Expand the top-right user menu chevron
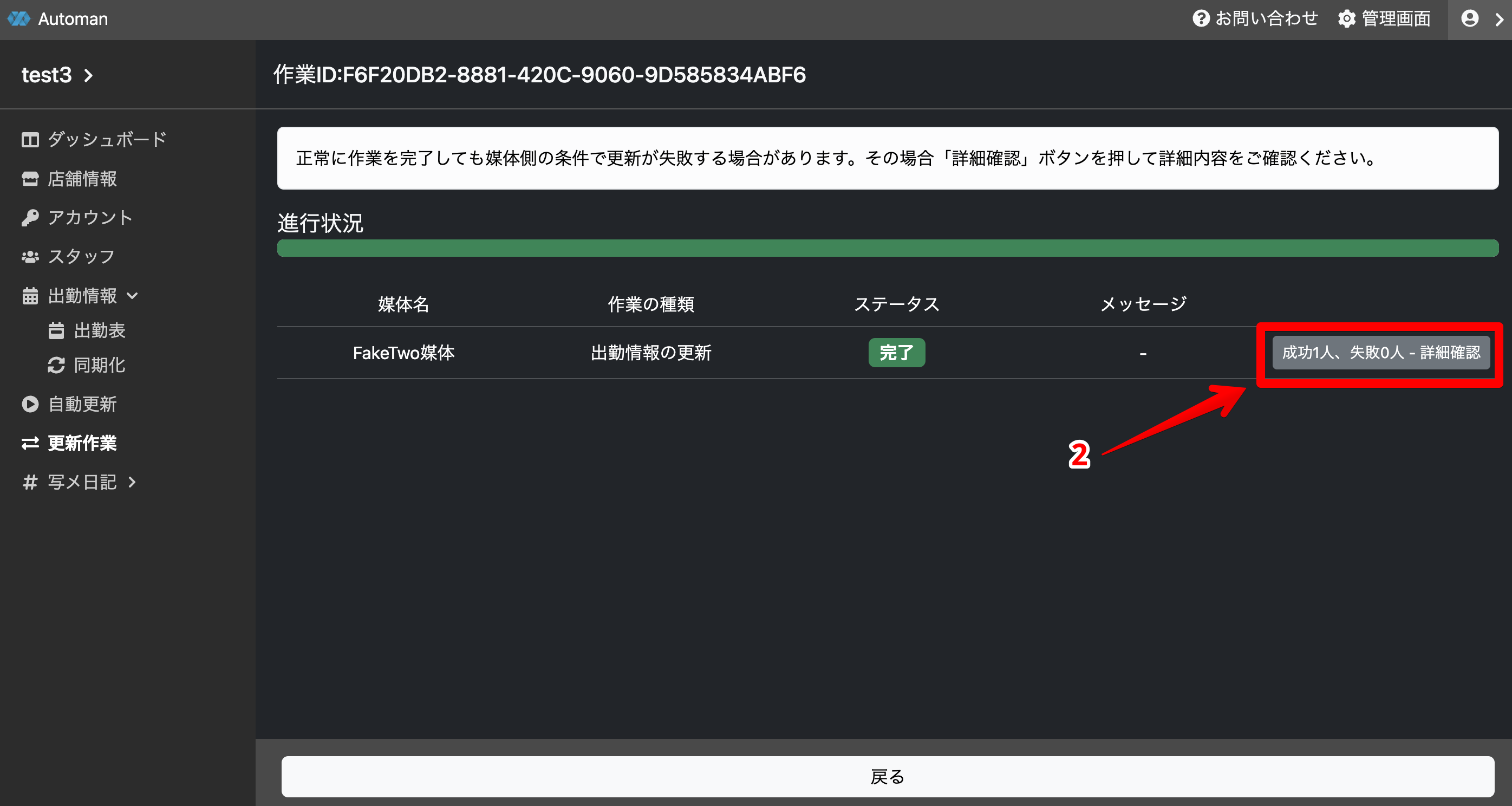The height and width of the screenshot is (806, 1512). click(x=1498, y=19)
